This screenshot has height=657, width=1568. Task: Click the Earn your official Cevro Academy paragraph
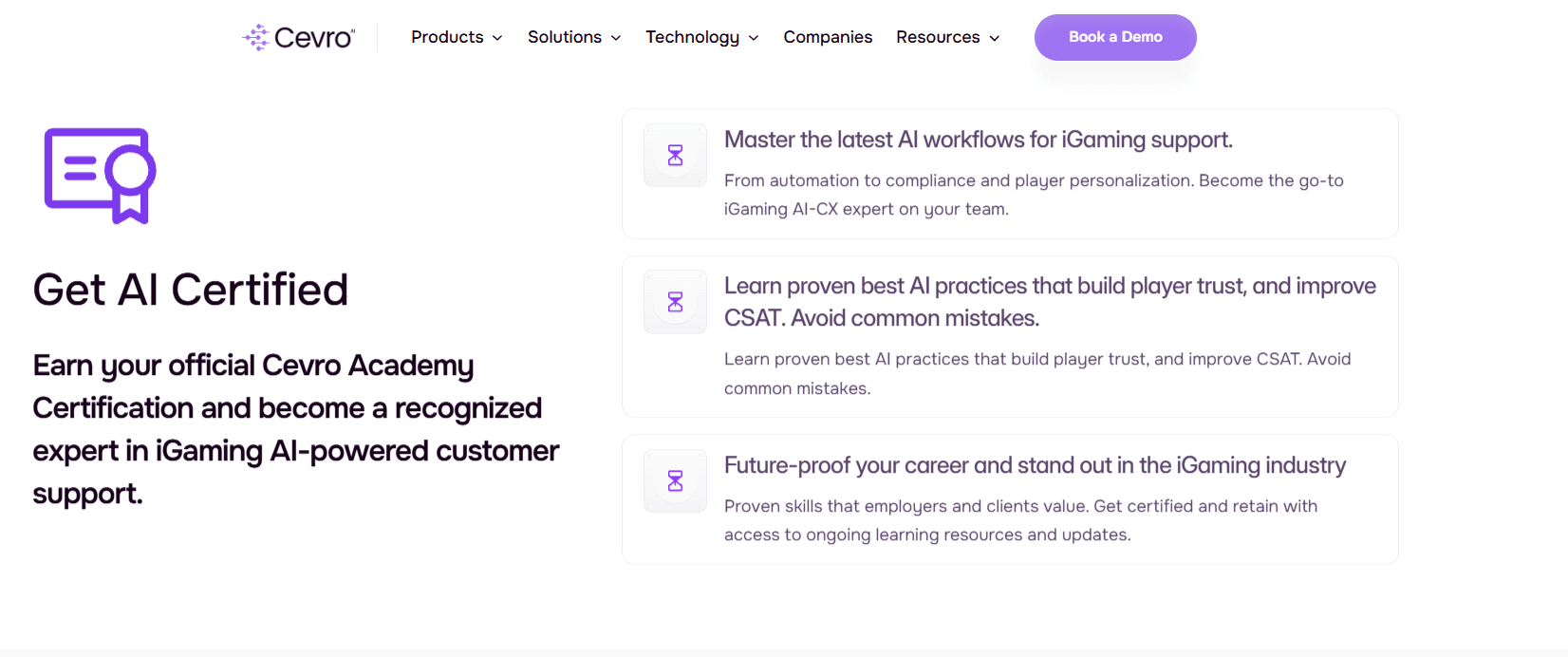click(296, 429)
